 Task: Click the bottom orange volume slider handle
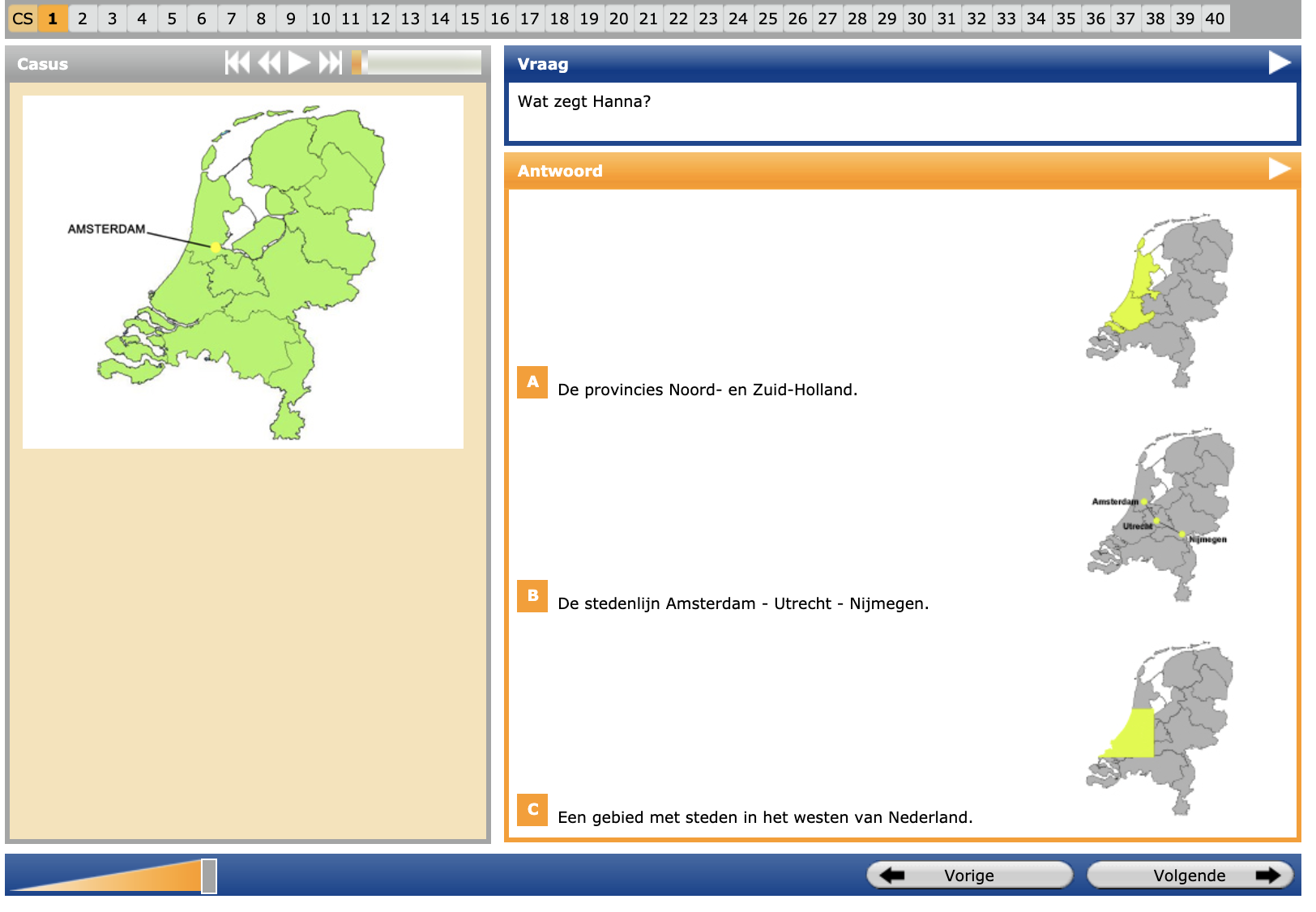click(209, 876)
